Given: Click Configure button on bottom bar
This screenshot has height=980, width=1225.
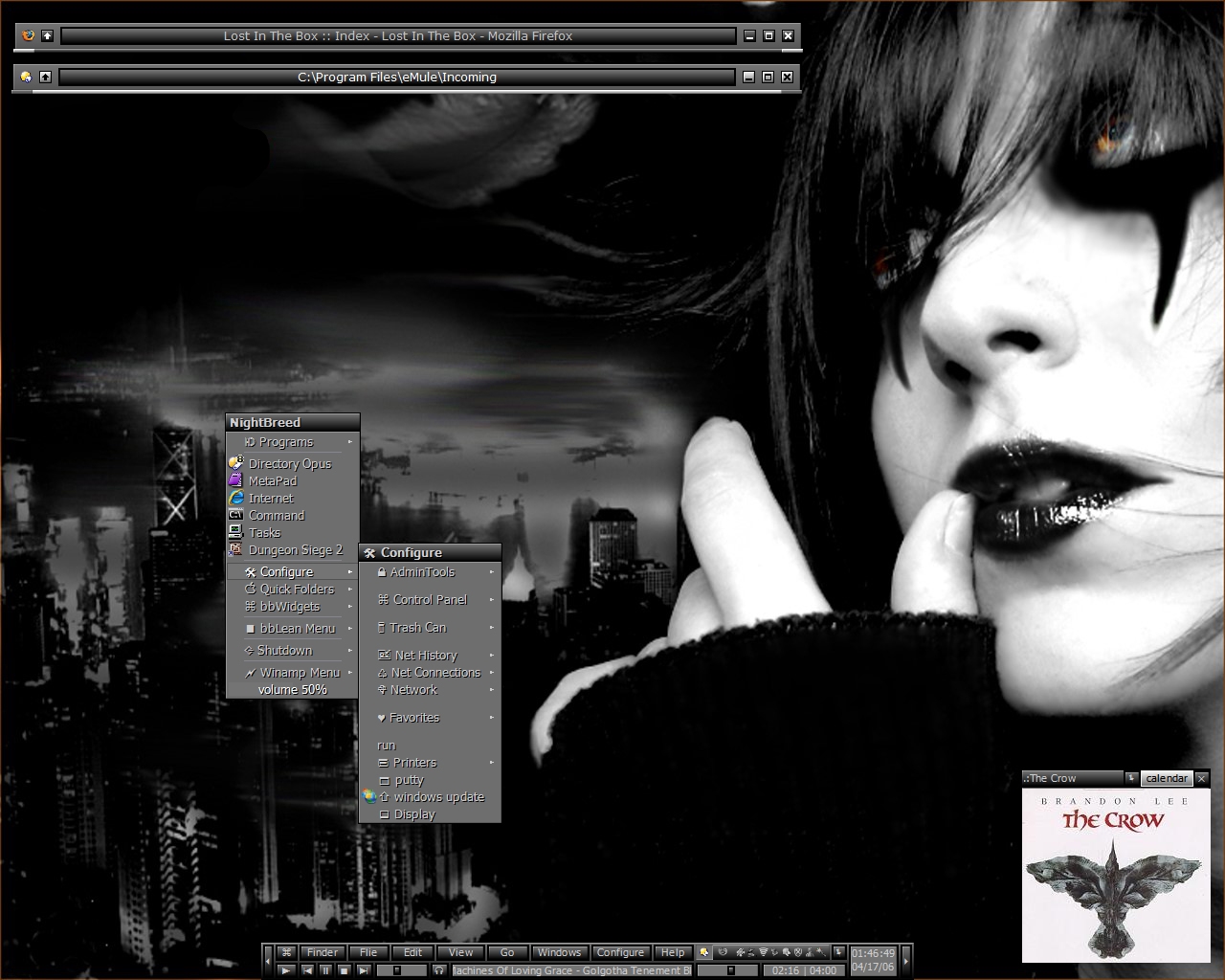Looking at the screenshot, I should [x=620, y=952].
